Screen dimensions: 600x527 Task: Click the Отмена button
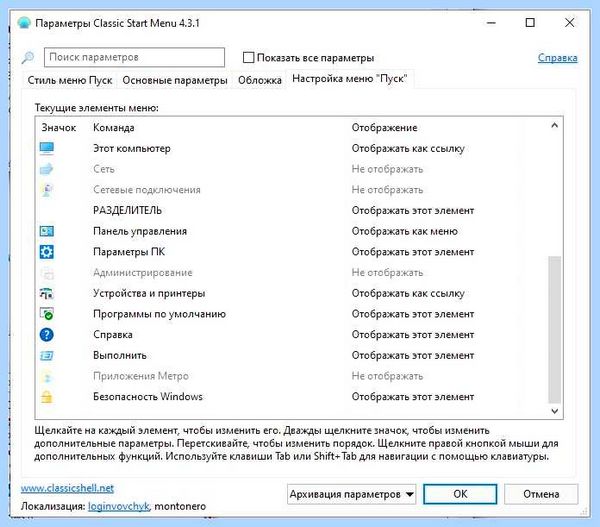pyautogui.click(x=541, y=494)
